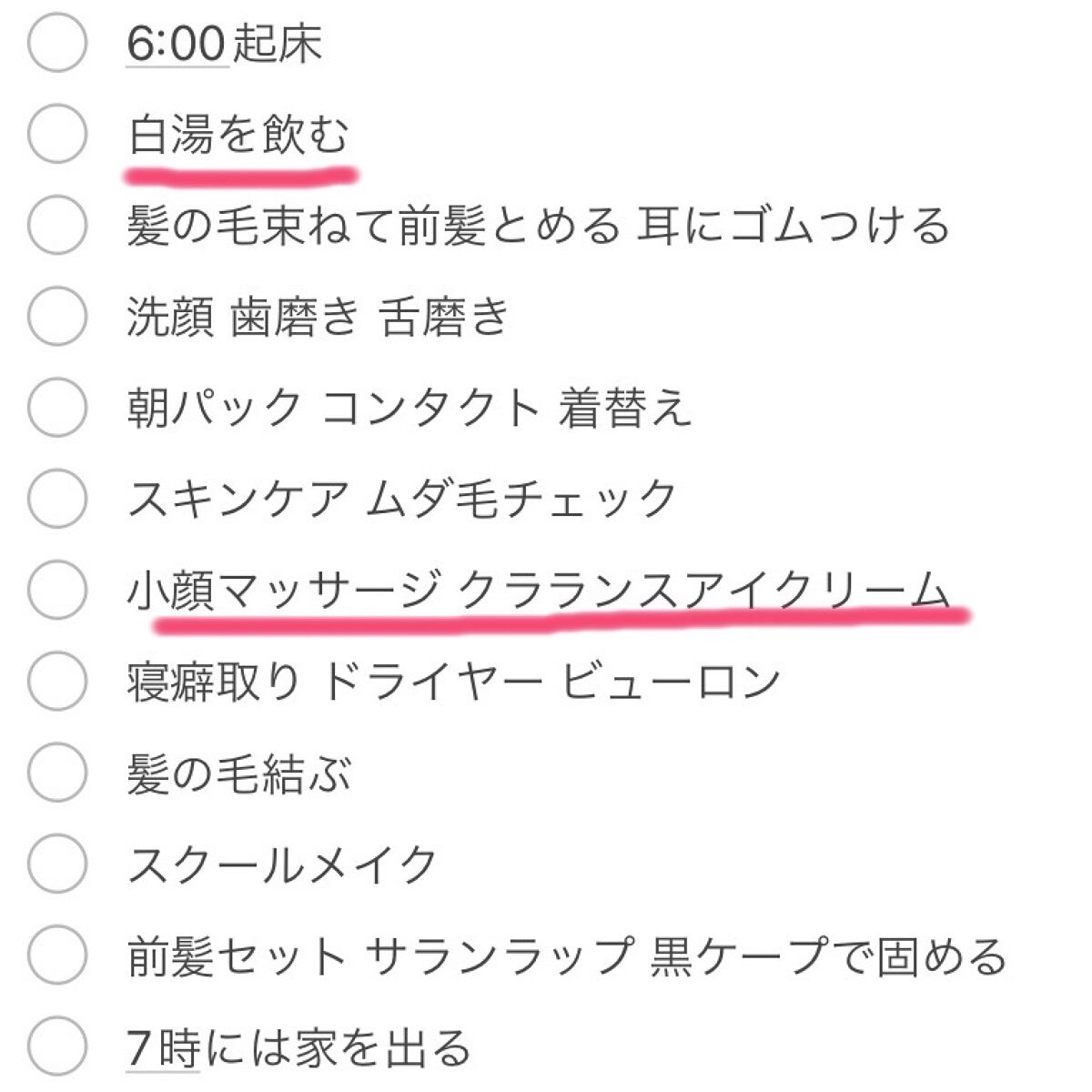Tap the underlined 7時 time link
This screenshot has width=1092, height=1092.
[x=163, y=1046]
